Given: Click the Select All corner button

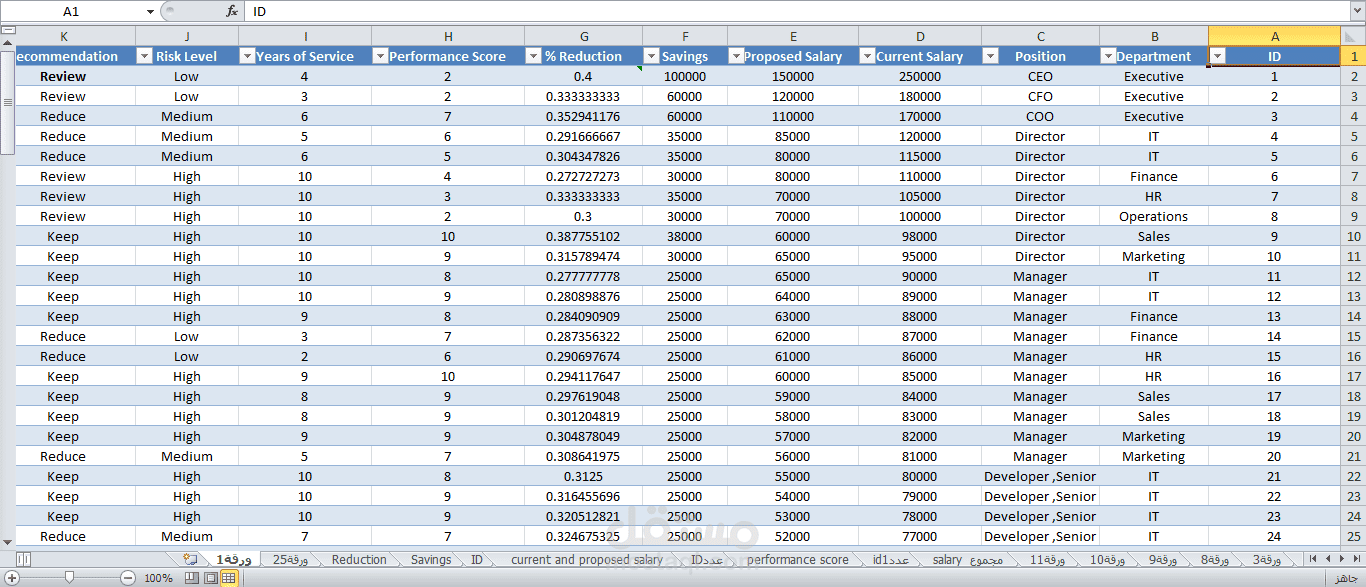Looking at the screenshot, I should (x=1353, y=36).
